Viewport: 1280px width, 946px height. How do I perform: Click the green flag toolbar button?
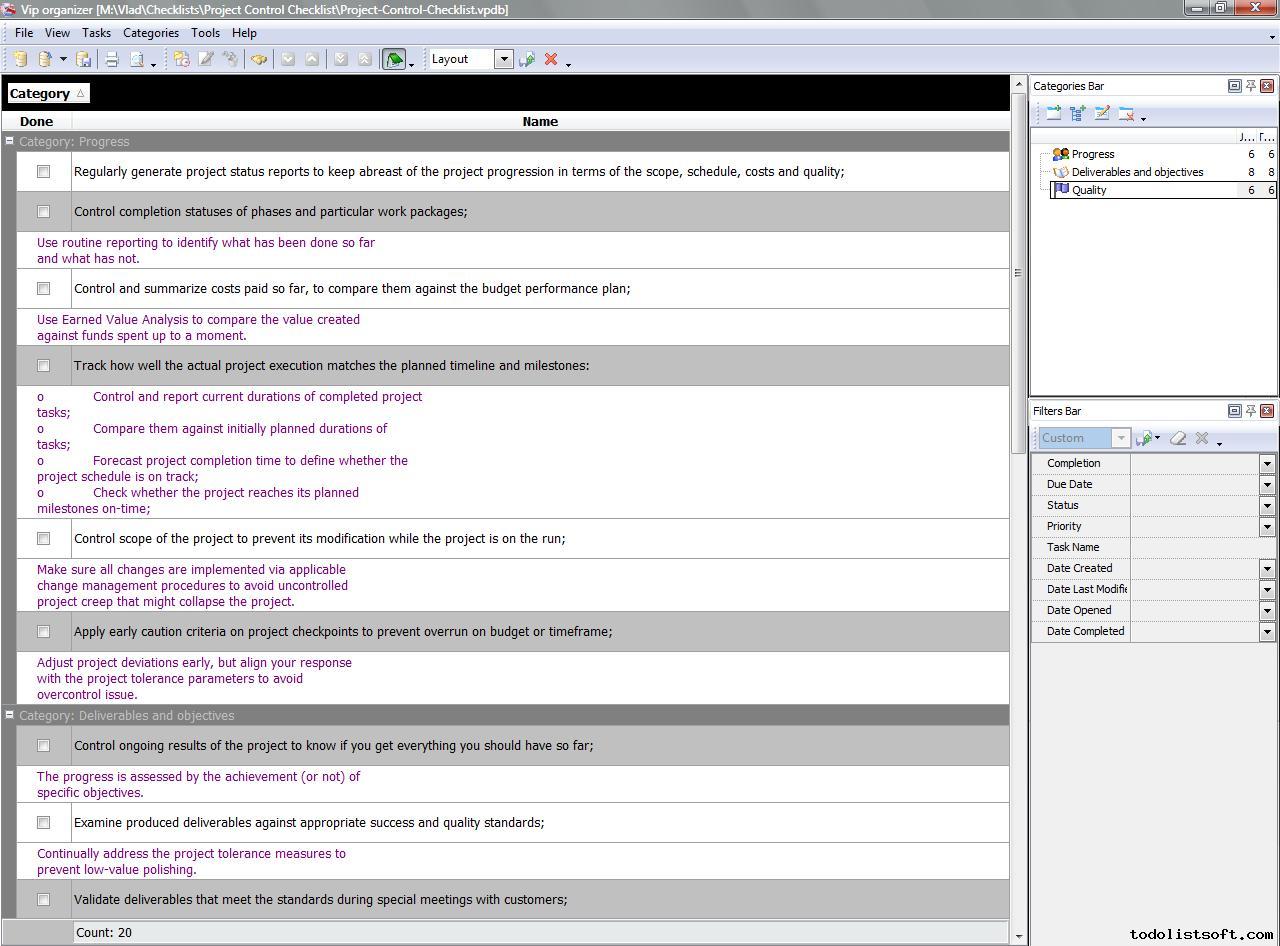point(394,60)
